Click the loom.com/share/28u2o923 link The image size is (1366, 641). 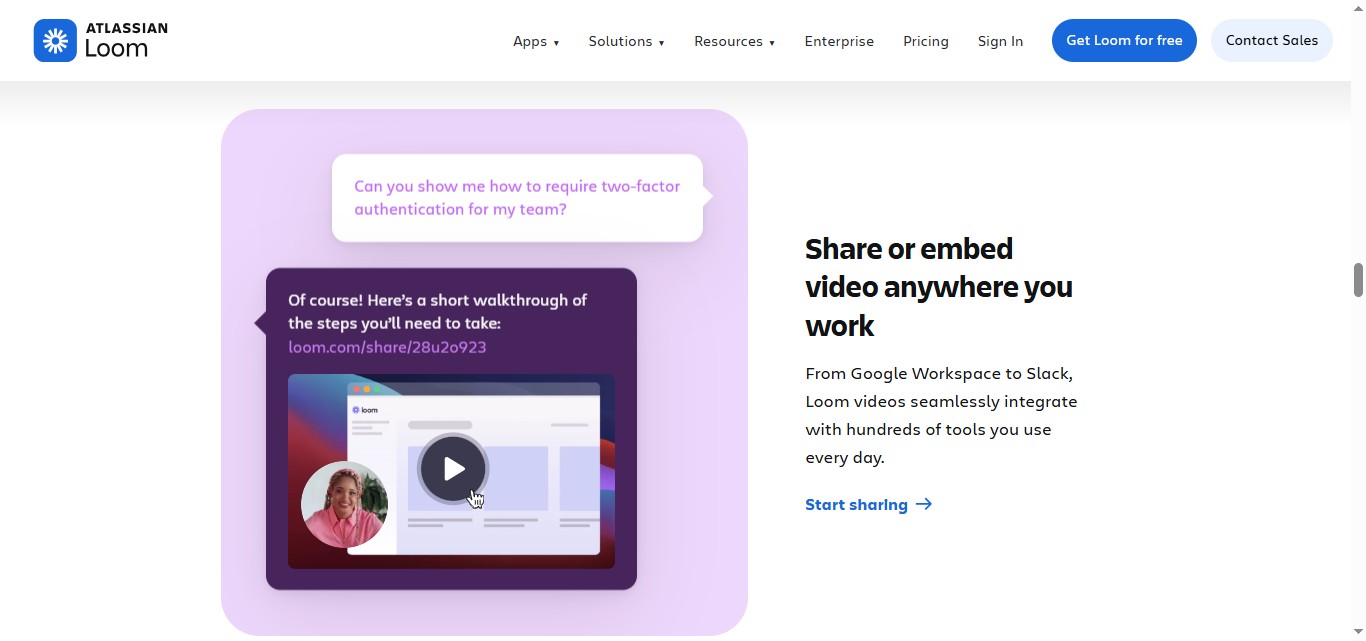387,347
